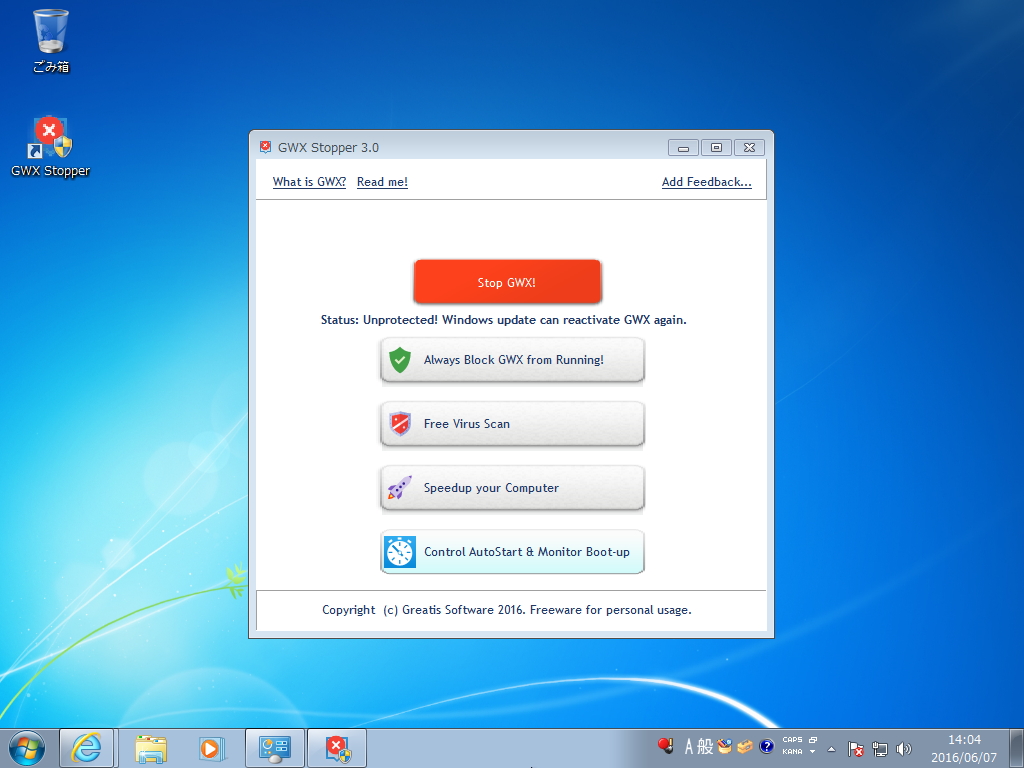Open the Windows Start menu

[x=26, y=748]
